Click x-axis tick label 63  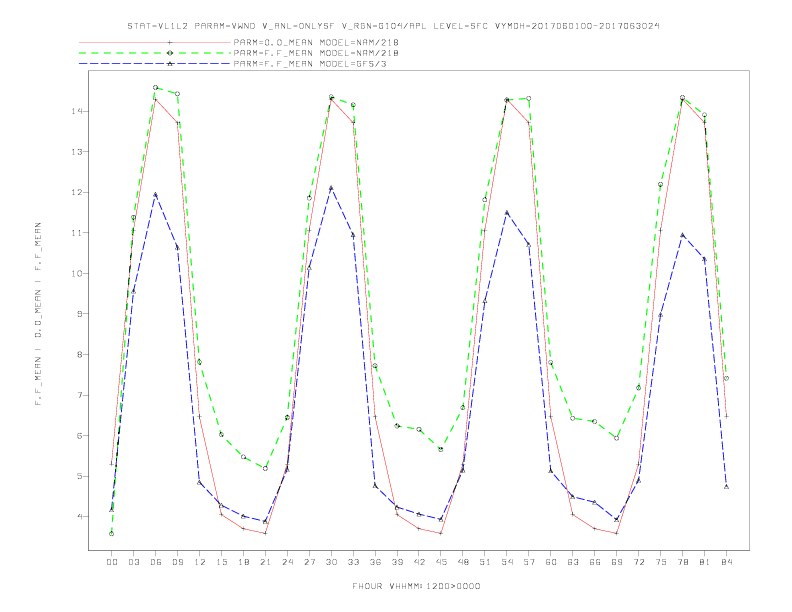pos(573,562)
